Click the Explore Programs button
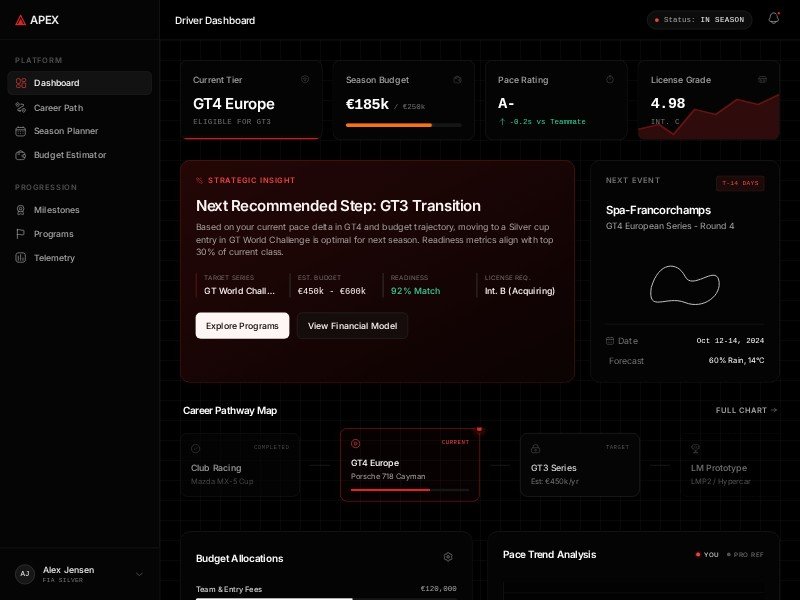 tap(242, 326)
